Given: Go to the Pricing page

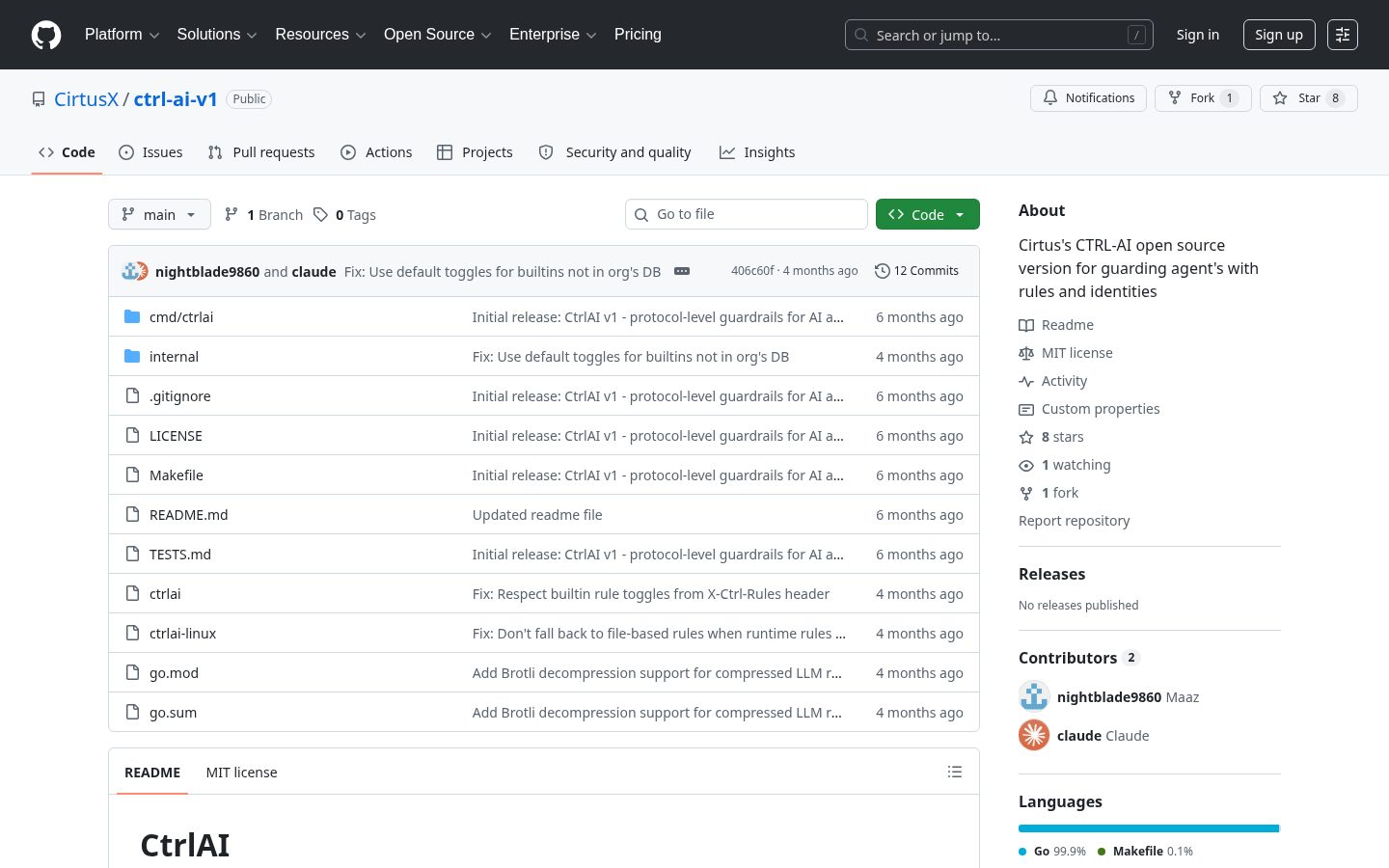Looking at the screenshot, I should (x=638, y=35).
